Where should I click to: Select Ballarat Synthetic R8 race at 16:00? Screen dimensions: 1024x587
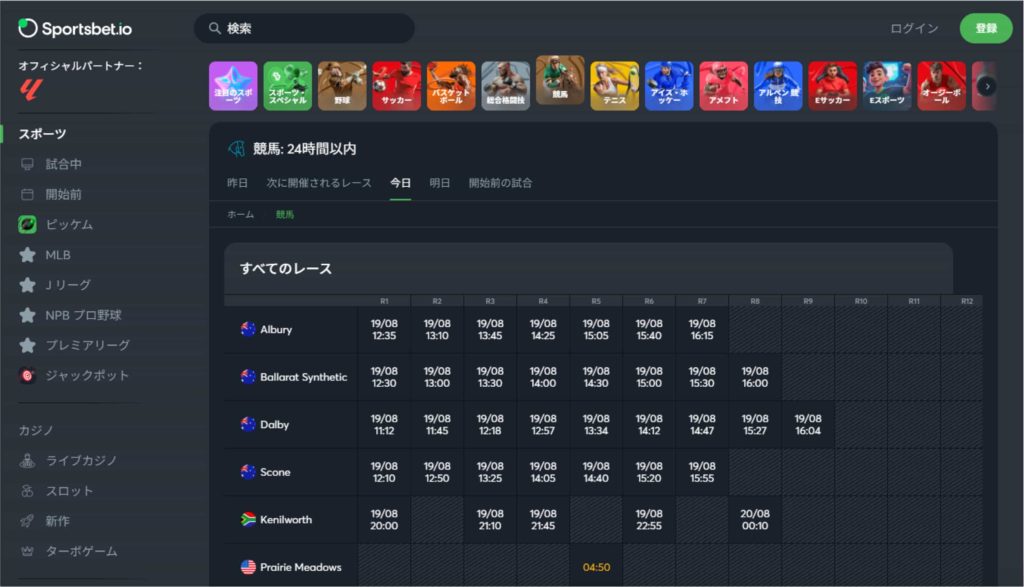click(755, 377)
